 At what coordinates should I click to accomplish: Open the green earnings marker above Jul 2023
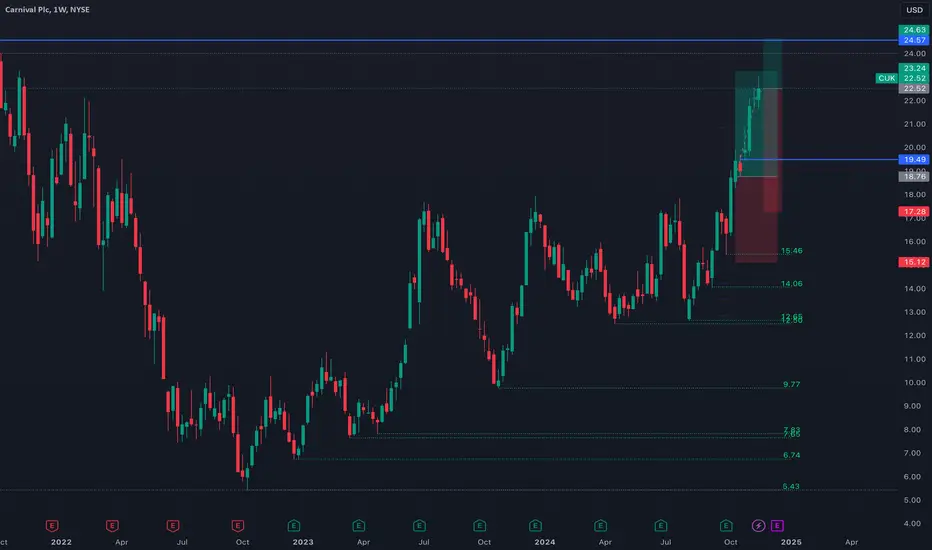[x=420, y=526]
